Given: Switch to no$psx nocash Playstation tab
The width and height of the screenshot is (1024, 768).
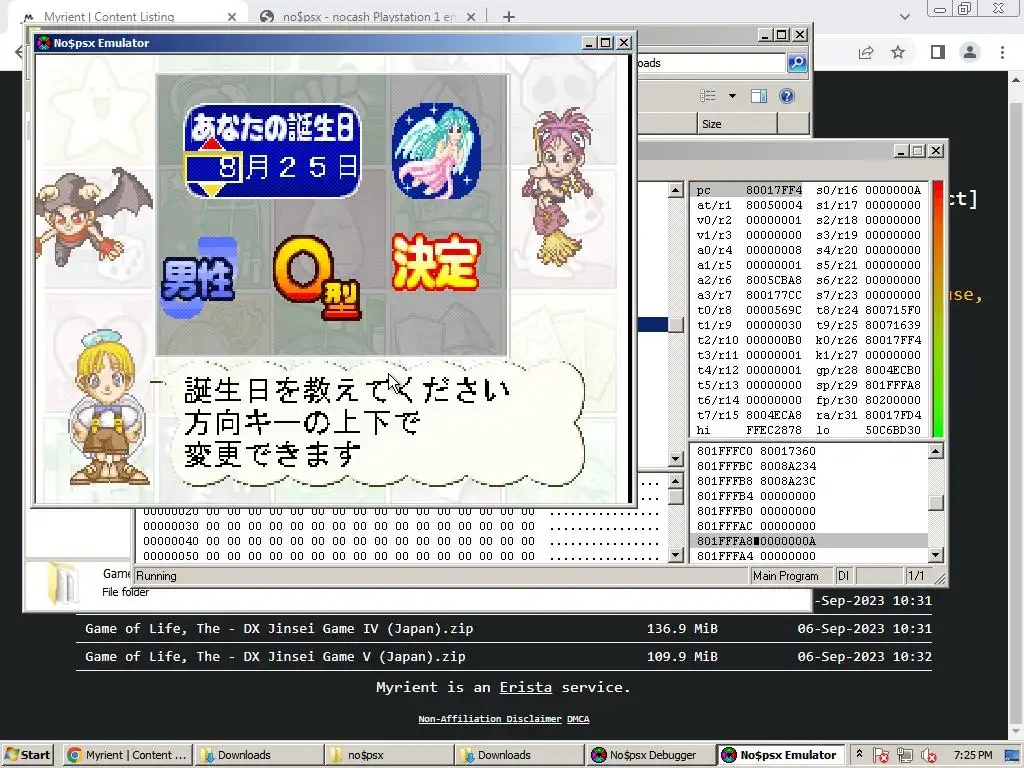Looking at the screenshot, I should click(369, 17).
